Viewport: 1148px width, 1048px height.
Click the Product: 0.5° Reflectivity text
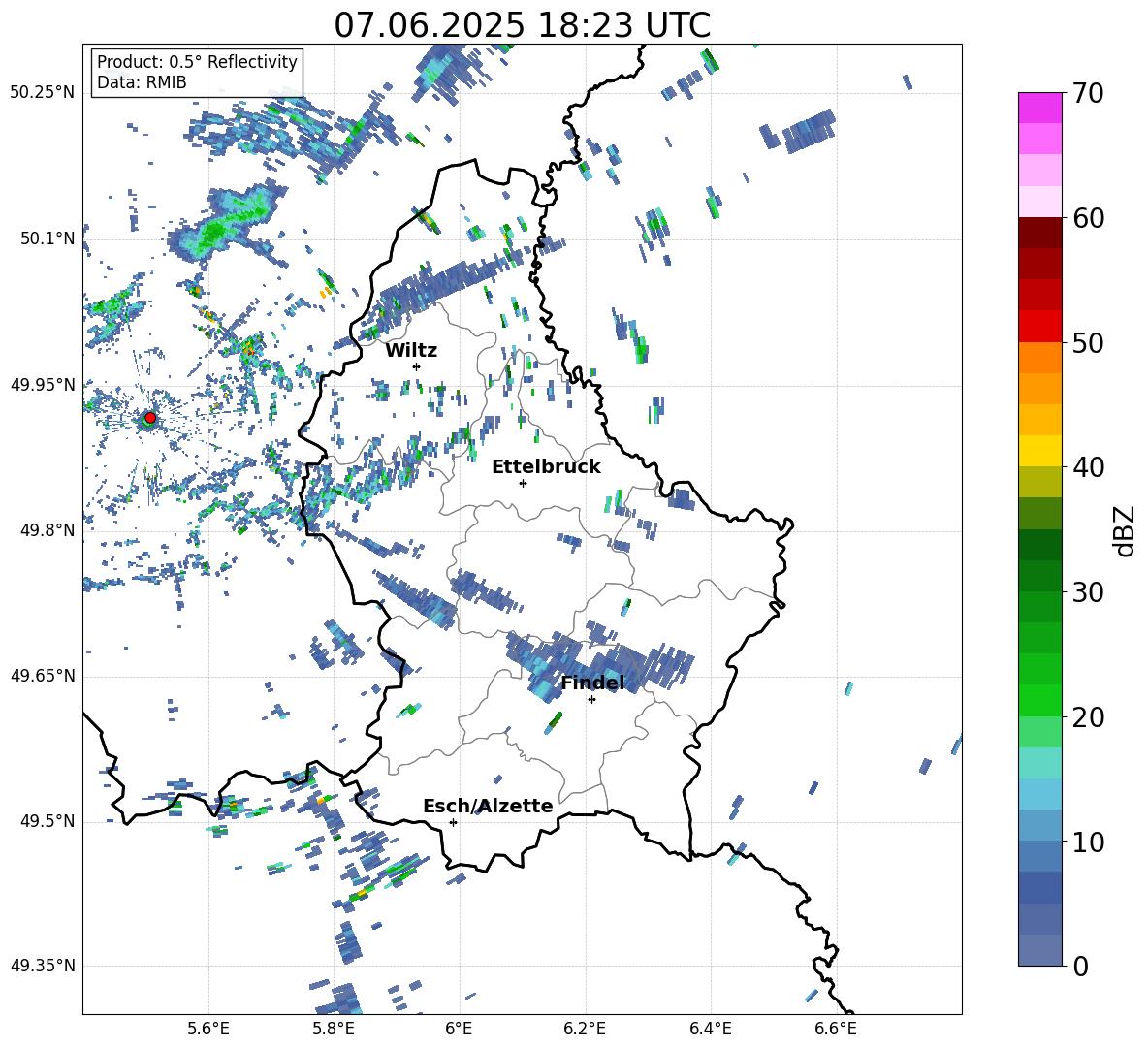tap(197, 61)
